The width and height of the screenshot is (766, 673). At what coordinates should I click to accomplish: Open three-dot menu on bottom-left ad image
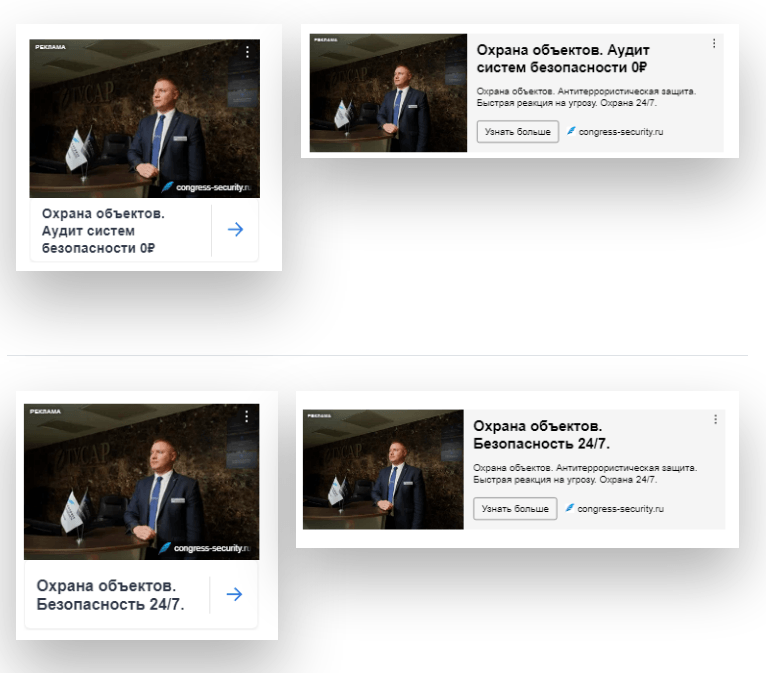pos(247,416)
